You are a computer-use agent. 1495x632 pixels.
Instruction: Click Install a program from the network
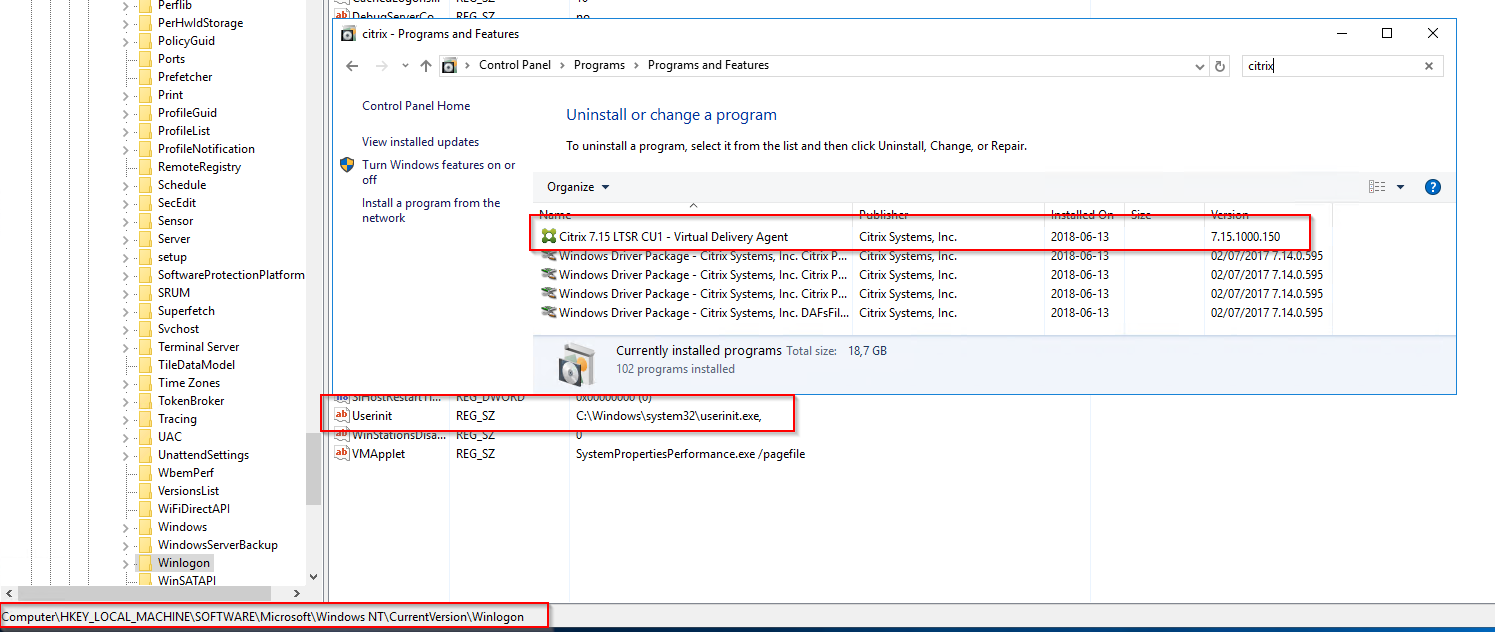(x=431, y=210)
